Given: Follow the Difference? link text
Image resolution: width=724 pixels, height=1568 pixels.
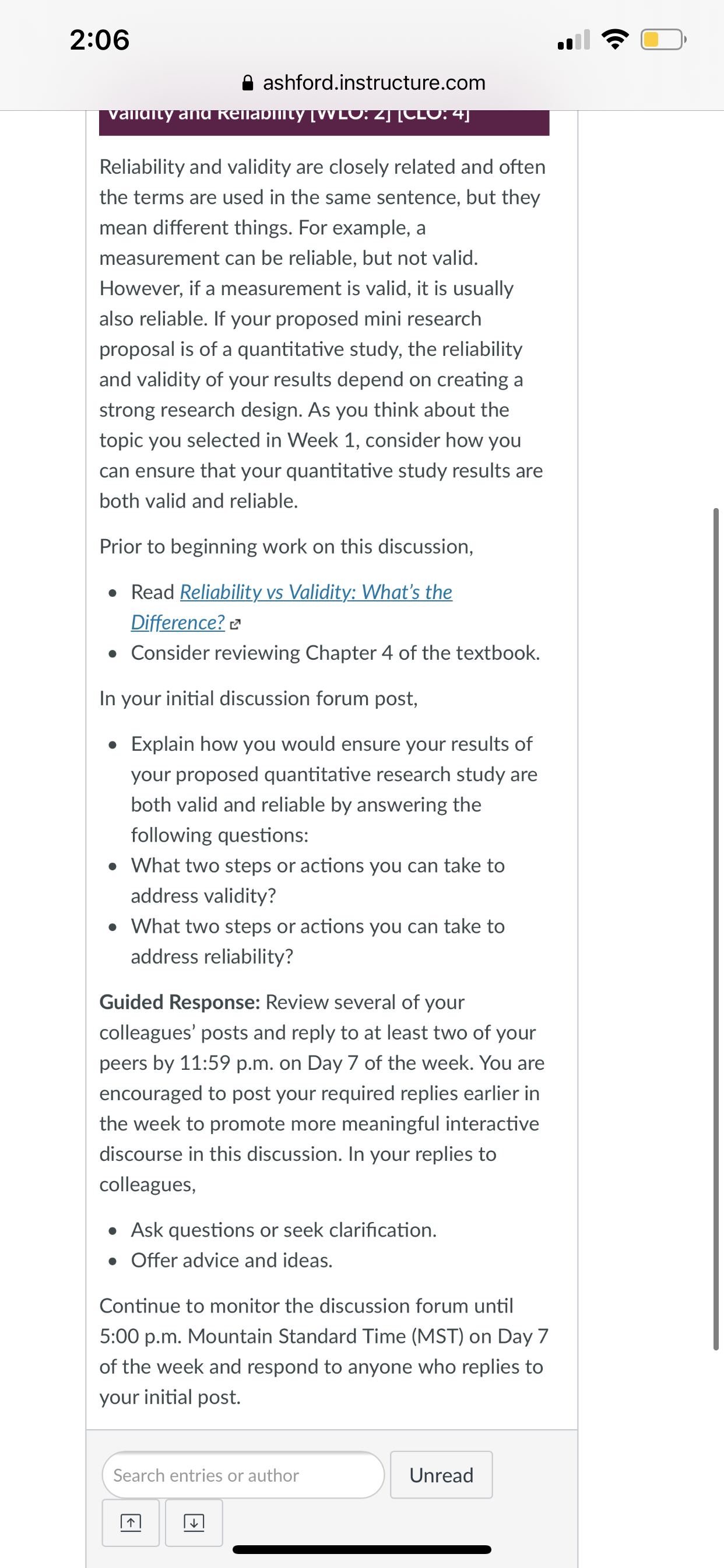Looking at the screenshot, I should pyautogui.click(x=178, y=622).
